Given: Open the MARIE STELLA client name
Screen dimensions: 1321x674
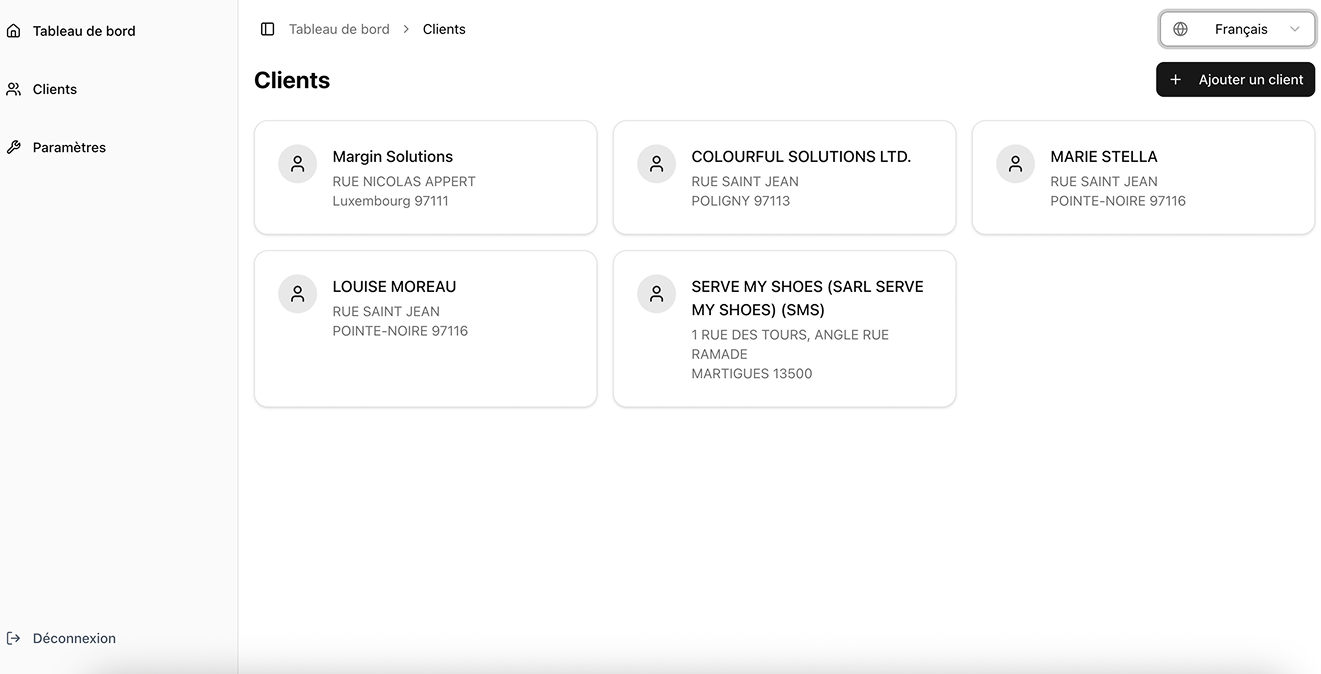Looking at the screenshot, I should tap(1104, 156).
